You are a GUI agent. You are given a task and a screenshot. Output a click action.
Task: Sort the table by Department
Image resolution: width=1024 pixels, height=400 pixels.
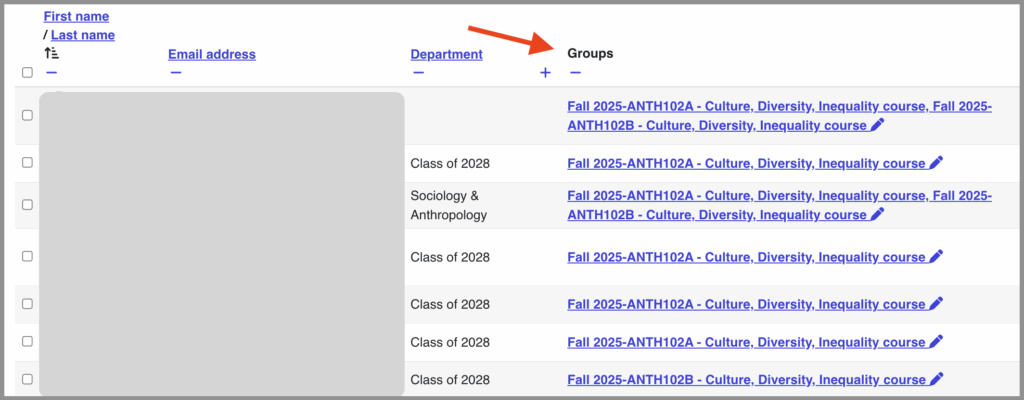(447, 54)
